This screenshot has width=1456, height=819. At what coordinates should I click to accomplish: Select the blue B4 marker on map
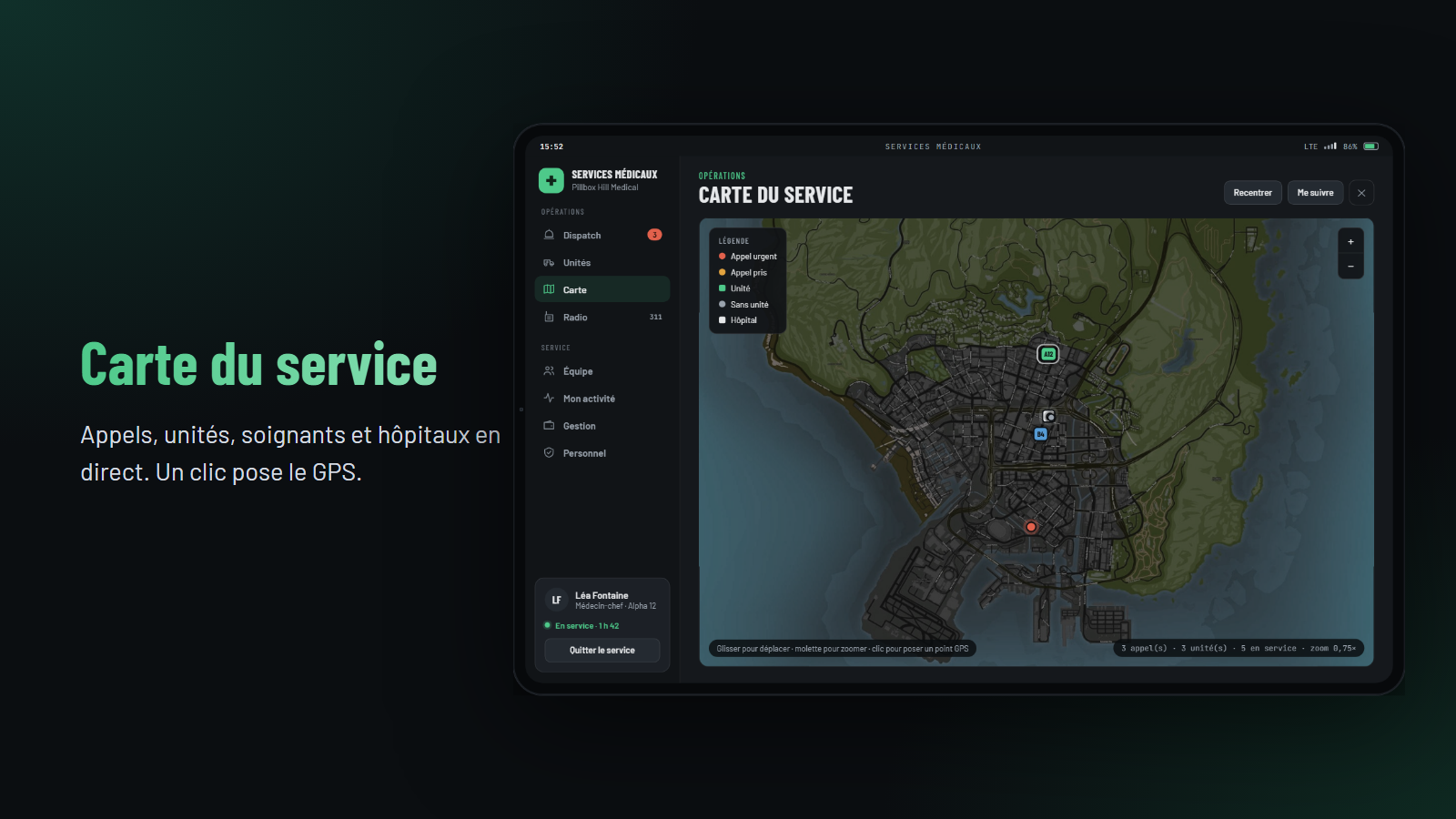click(x=1040, y=434)
